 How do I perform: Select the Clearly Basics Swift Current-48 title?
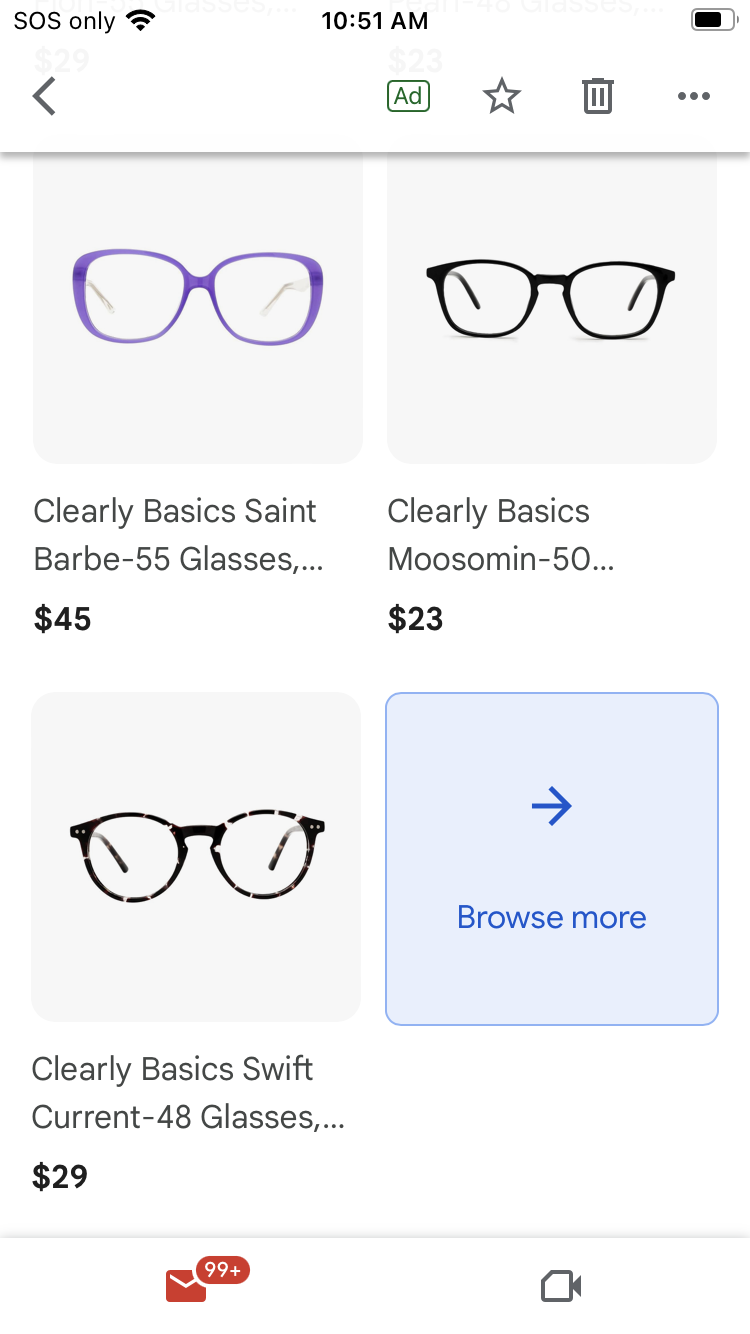[186, 1093]
